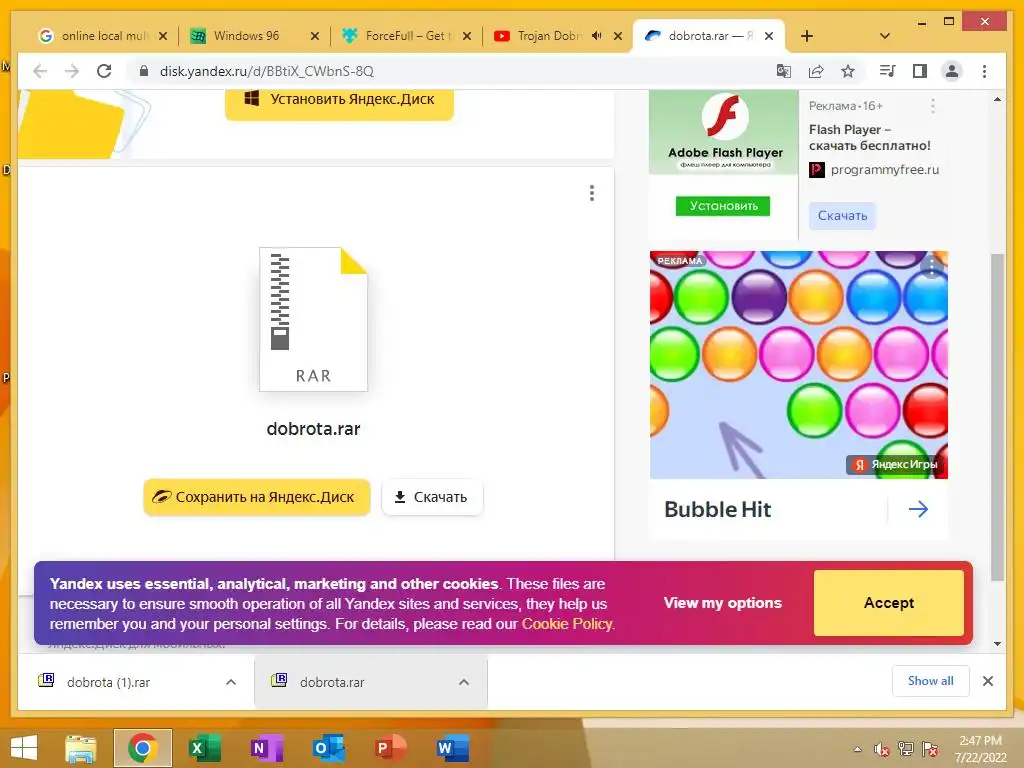1024x768 pixels.
Task: Click the RAR archive file icon
Action: [x=313, y=319]
